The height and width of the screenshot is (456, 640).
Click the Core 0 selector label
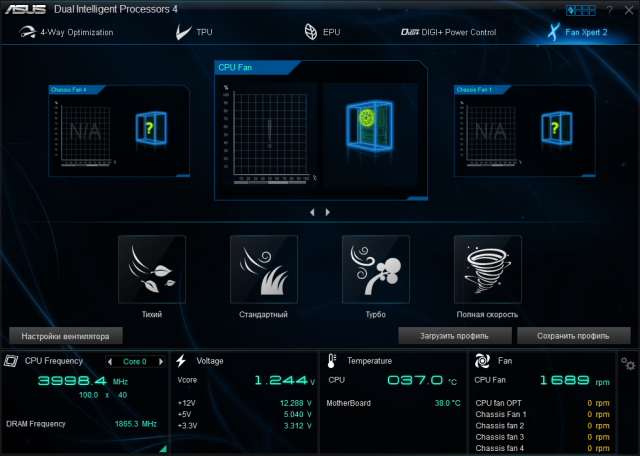point(135,361)
